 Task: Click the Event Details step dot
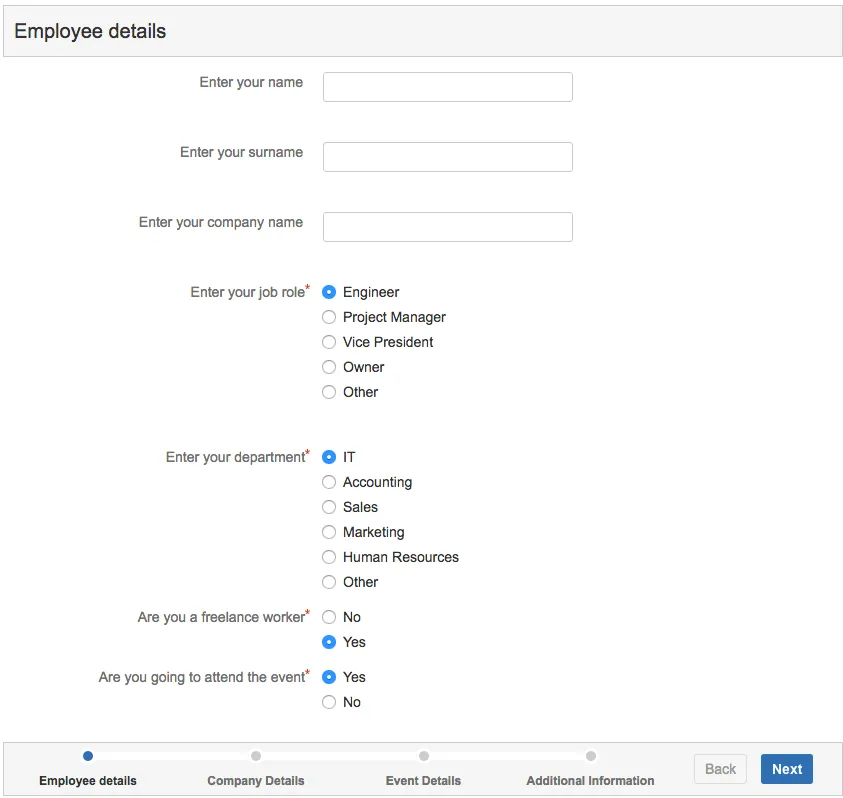coord(424,756)
